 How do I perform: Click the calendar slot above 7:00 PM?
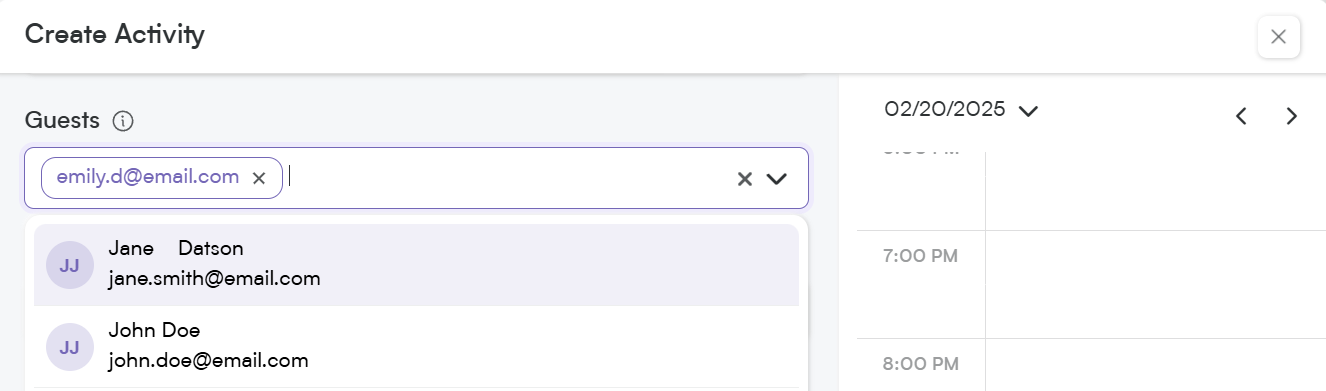tap(1155, 191)
